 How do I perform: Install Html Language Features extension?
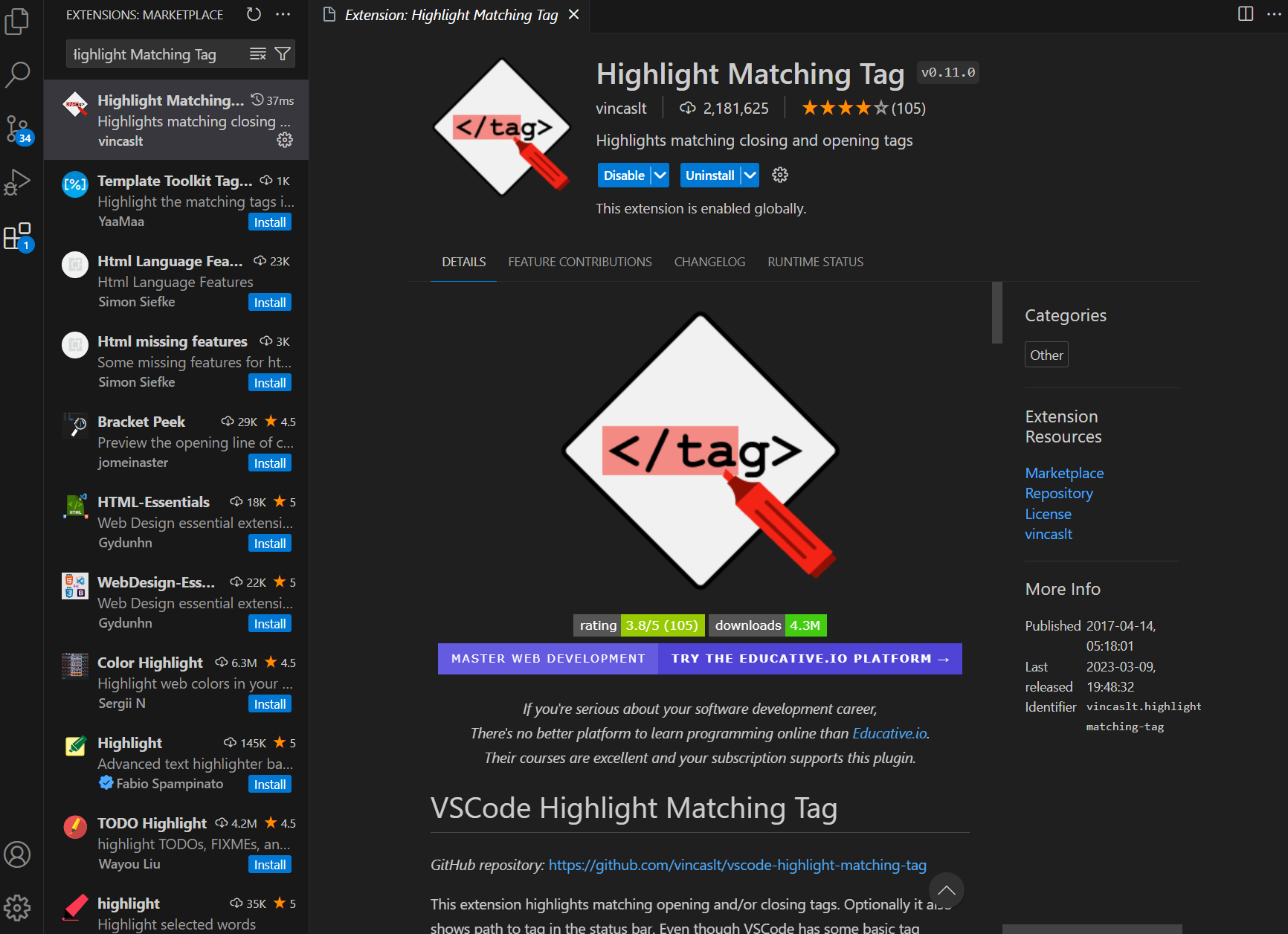point(270,303)
